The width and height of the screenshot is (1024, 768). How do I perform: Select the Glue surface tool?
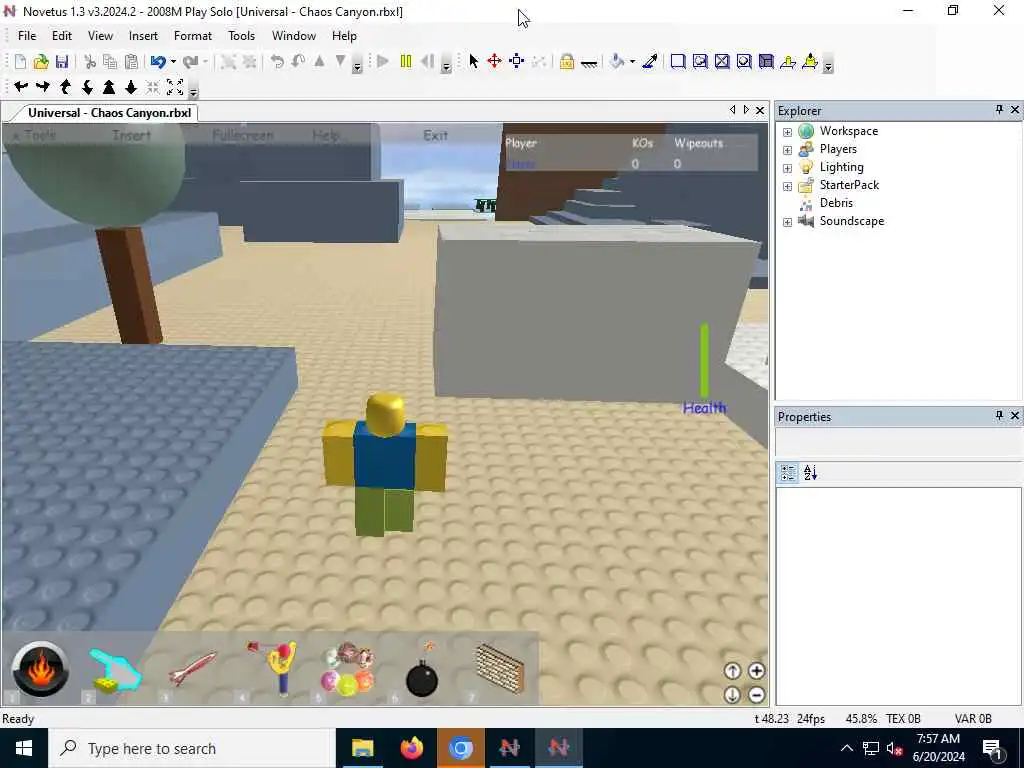700,61
